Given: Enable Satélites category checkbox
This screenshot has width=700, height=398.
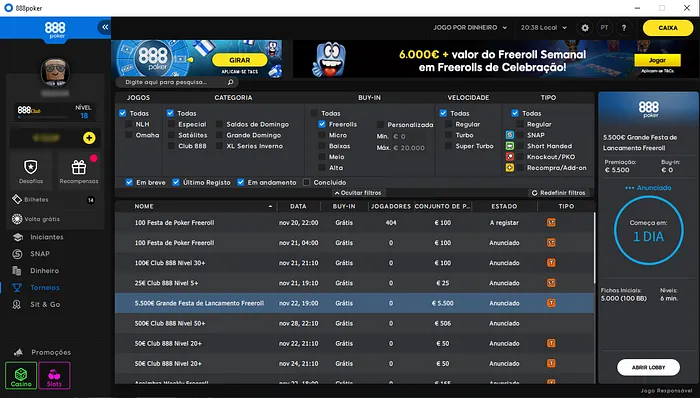Looking at the screenshot, I should 171,135.
